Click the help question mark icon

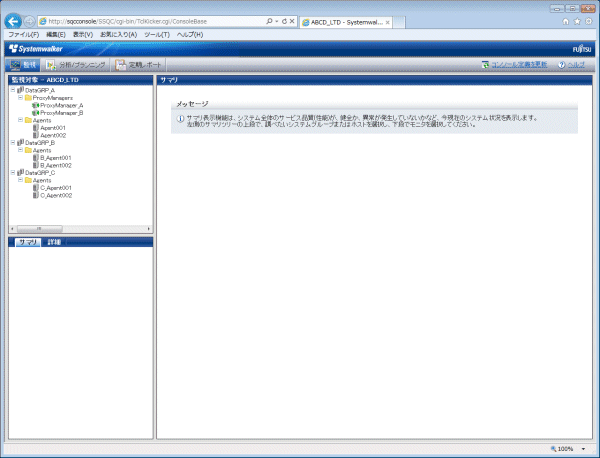(561, 65)
